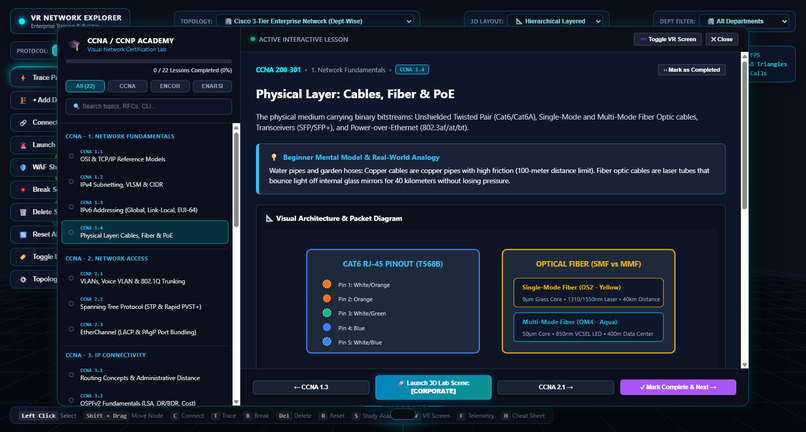Click the chain link Connect icon

coord(23,122)
